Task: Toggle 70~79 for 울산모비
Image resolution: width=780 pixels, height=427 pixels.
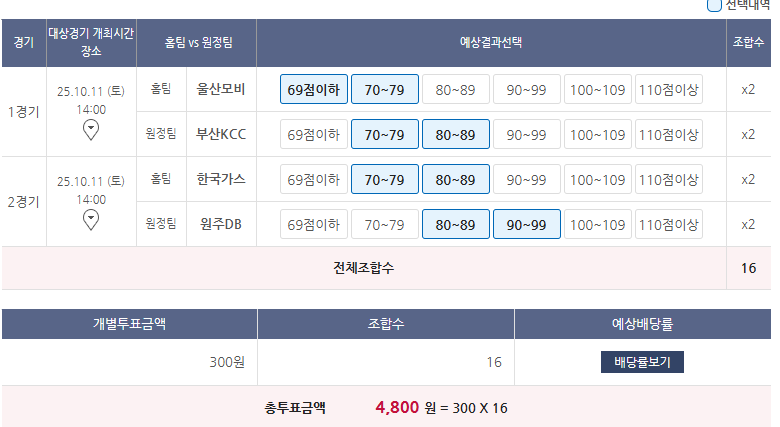Action: click(x=385, y=90)
